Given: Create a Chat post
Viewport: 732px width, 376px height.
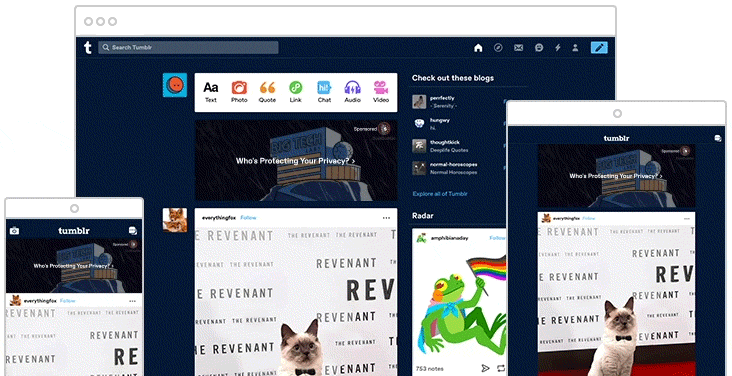Looking at the screenshot, I should (324, 92).
